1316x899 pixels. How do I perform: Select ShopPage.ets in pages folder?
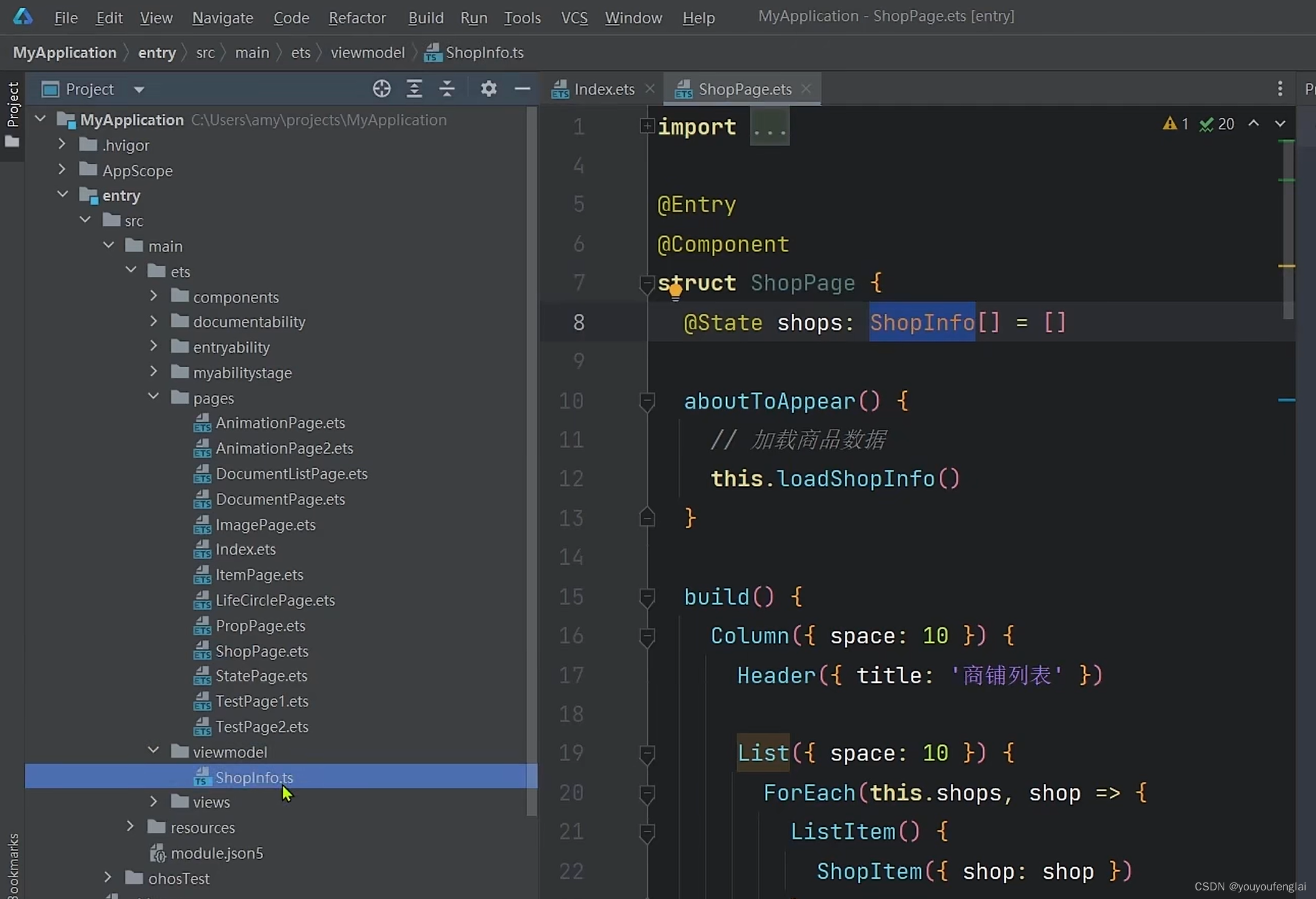tap(262, 651)
